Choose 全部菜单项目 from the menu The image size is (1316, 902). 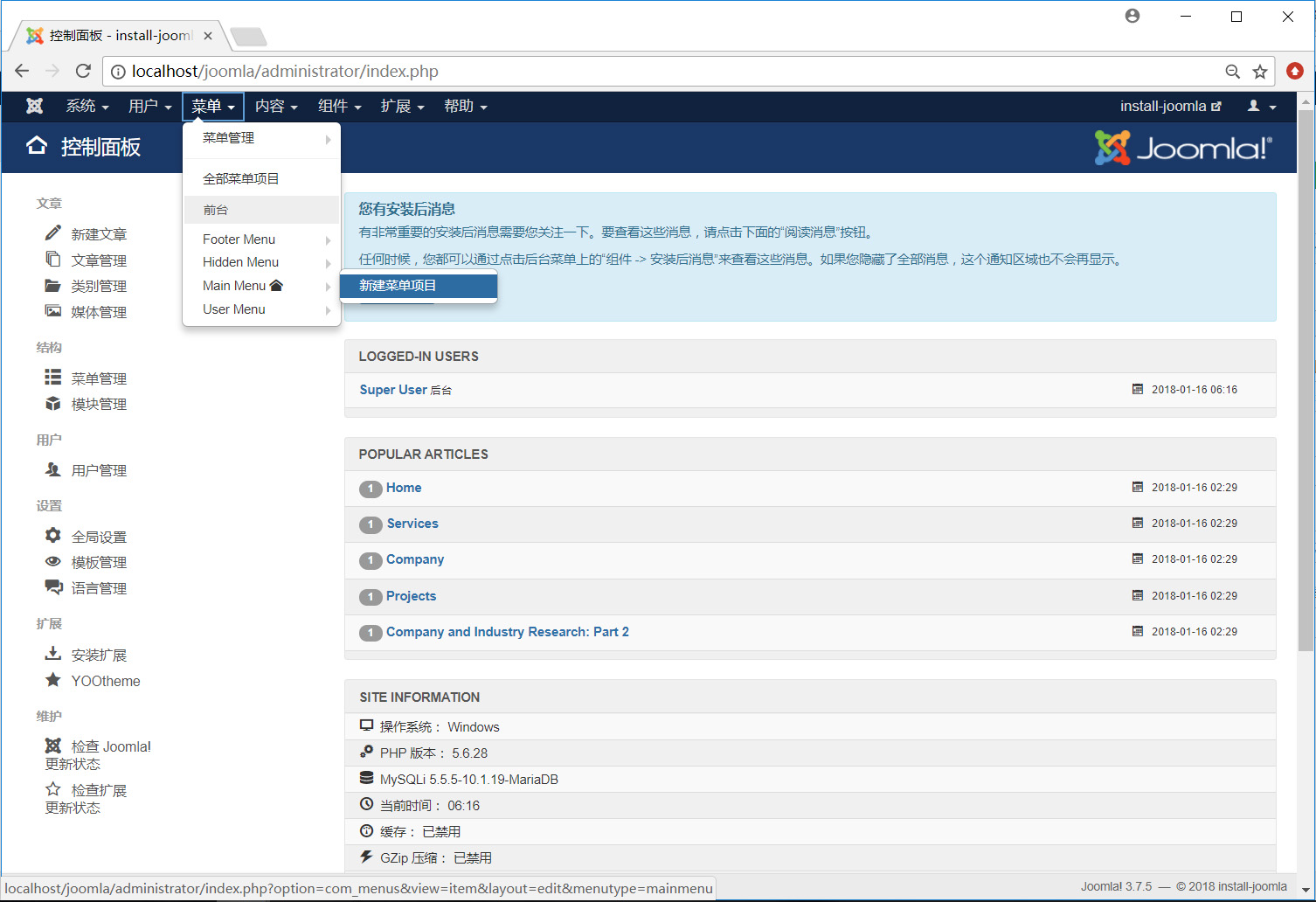coord(241,179)
